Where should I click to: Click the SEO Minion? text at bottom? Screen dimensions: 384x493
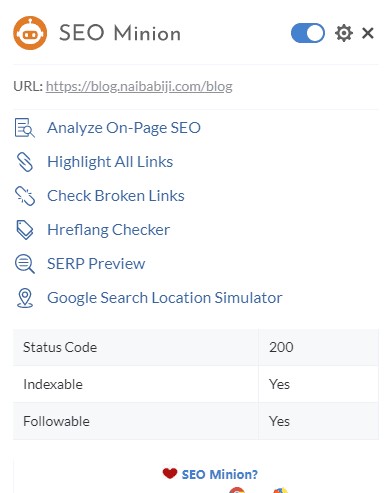(x=220, y=474)
